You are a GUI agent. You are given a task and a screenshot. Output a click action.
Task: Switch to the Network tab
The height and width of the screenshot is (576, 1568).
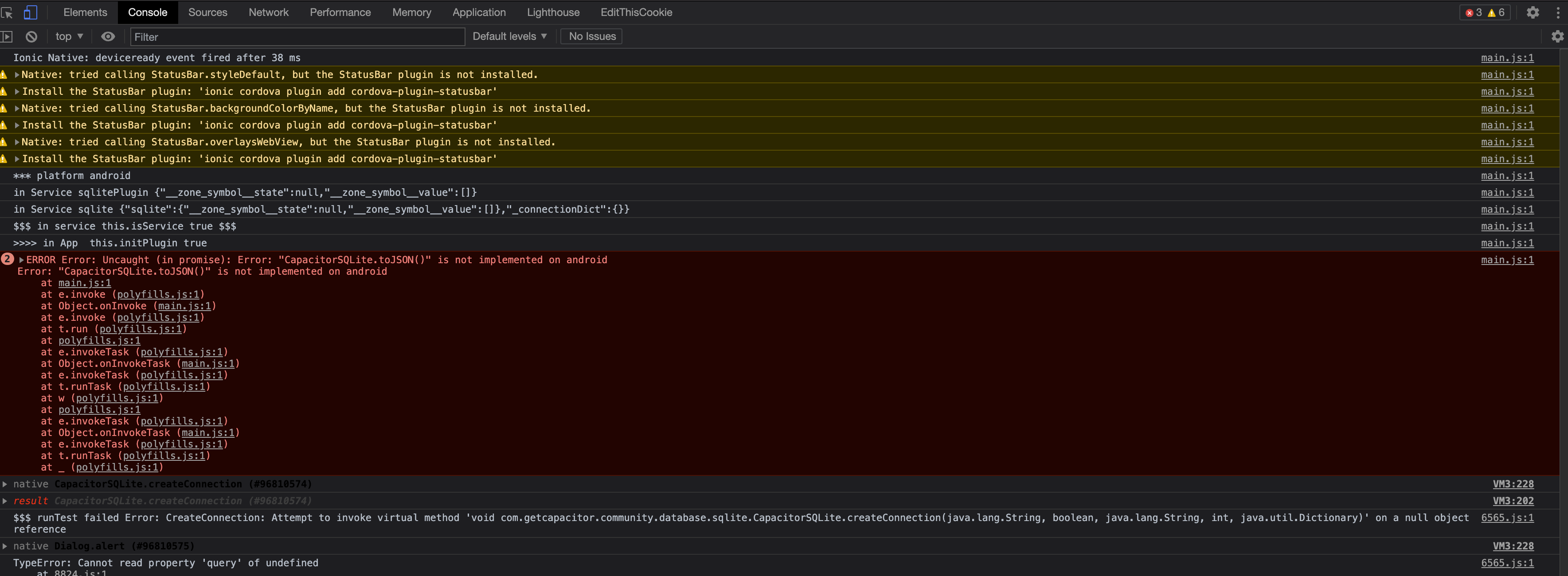(x=269, y=12)
